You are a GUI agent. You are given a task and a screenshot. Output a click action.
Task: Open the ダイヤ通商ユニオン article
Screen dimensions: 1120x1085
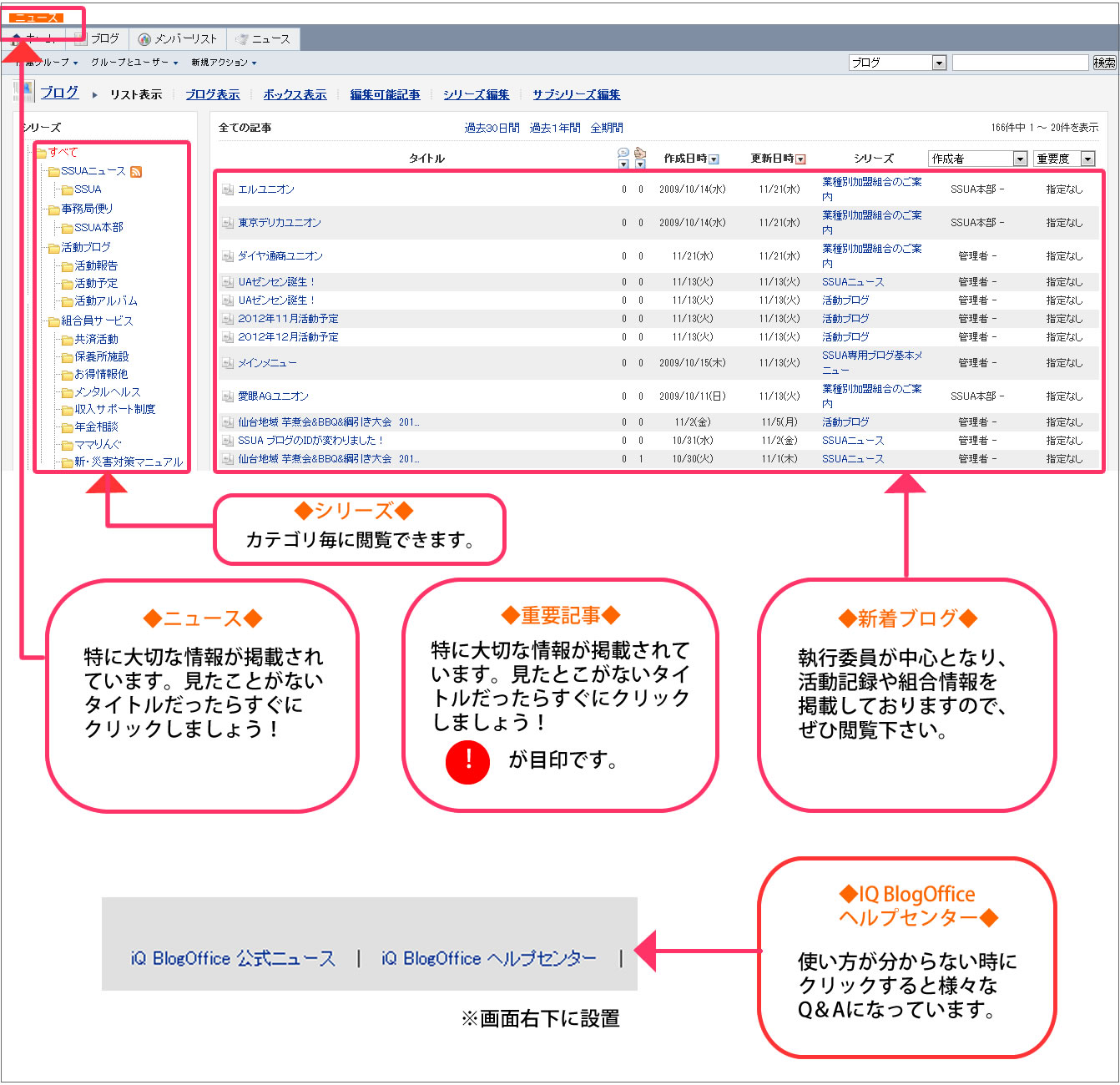(280, 257)
